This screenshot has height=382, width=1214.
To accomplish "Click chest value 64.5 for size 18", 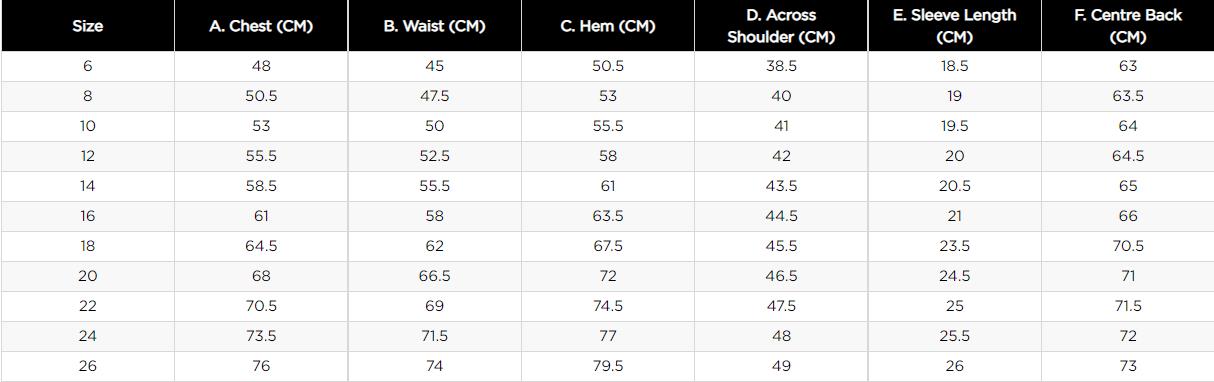I will tap(261, 246).
